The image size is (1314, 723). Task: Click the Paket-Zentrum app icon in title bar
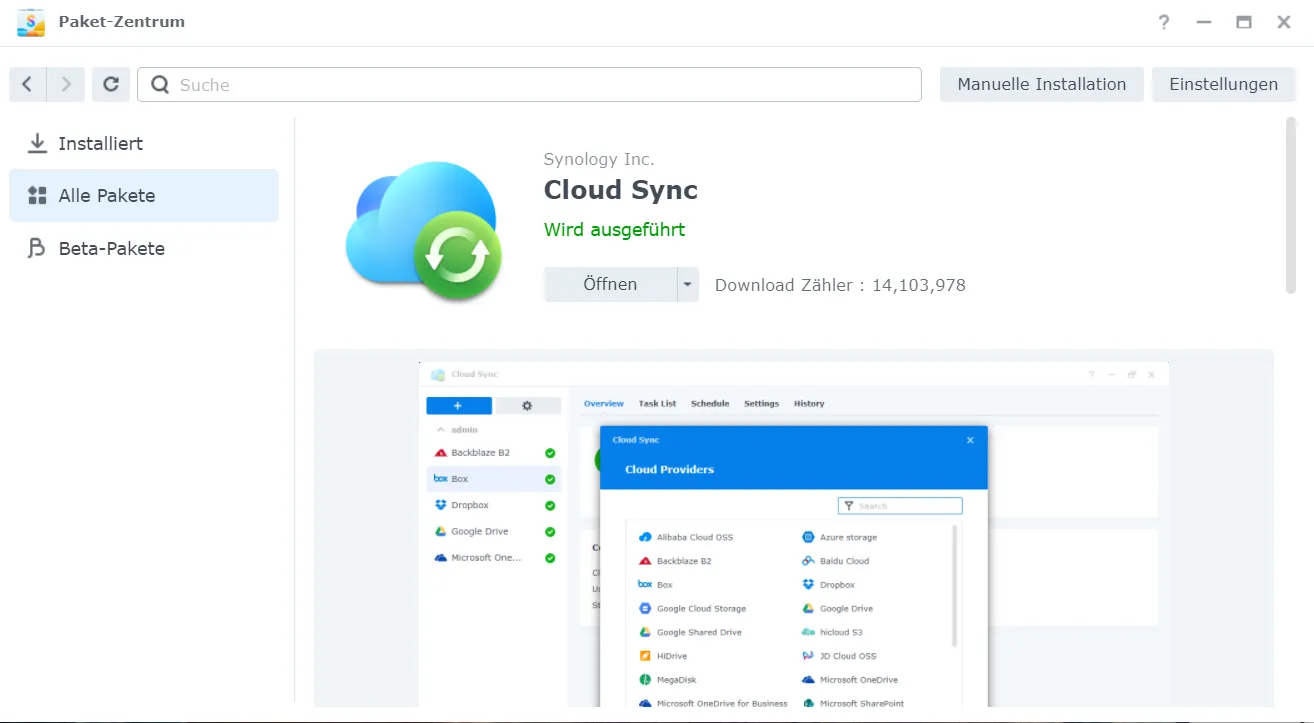[x=31, y=22]
